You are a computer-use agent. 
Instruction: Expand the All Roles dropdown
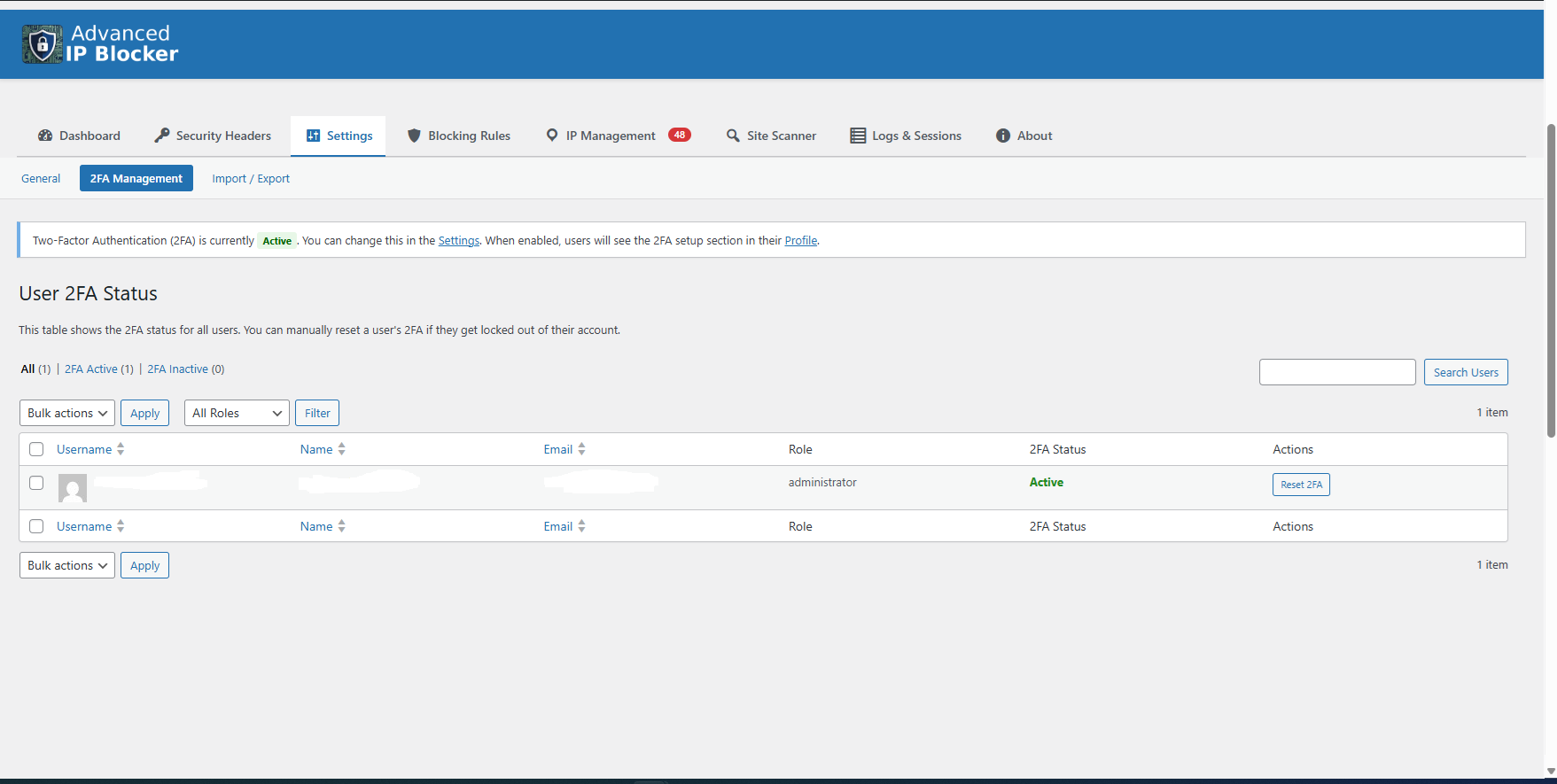[x=237, y=413]
